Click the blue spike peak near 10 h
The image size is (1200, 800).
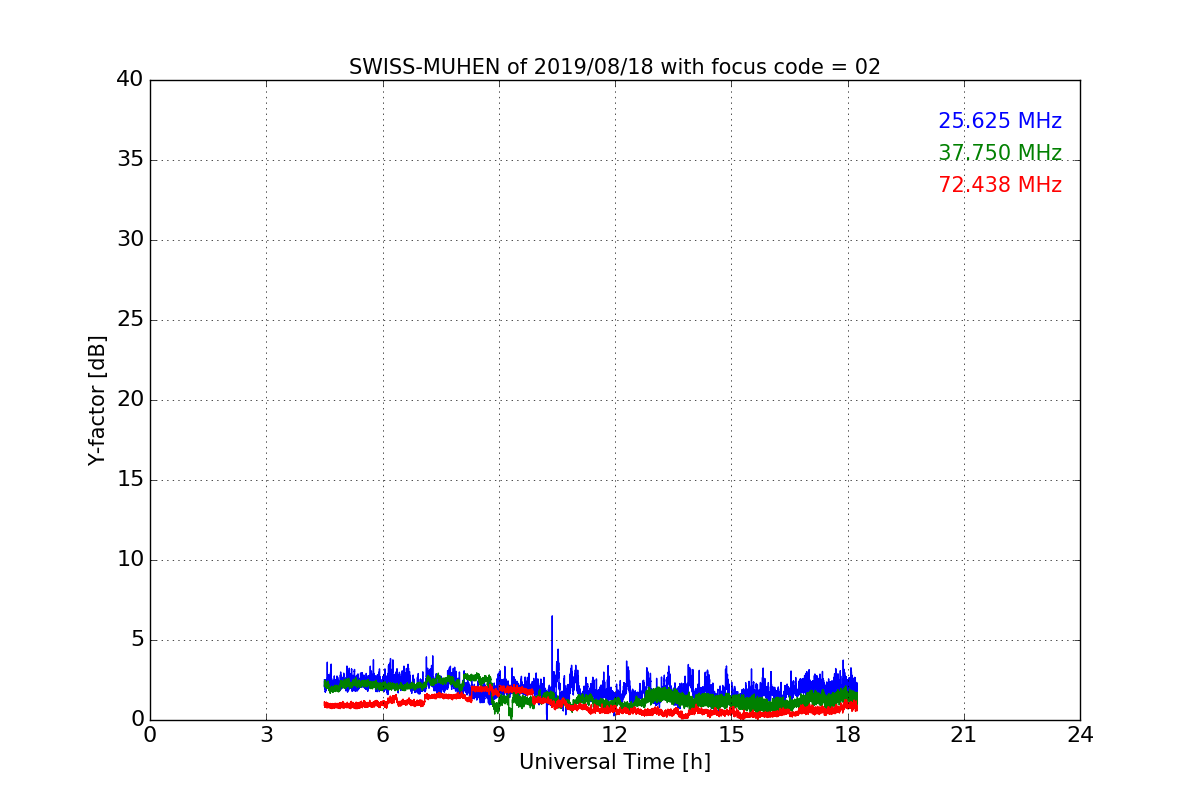[x=552, y=617]
